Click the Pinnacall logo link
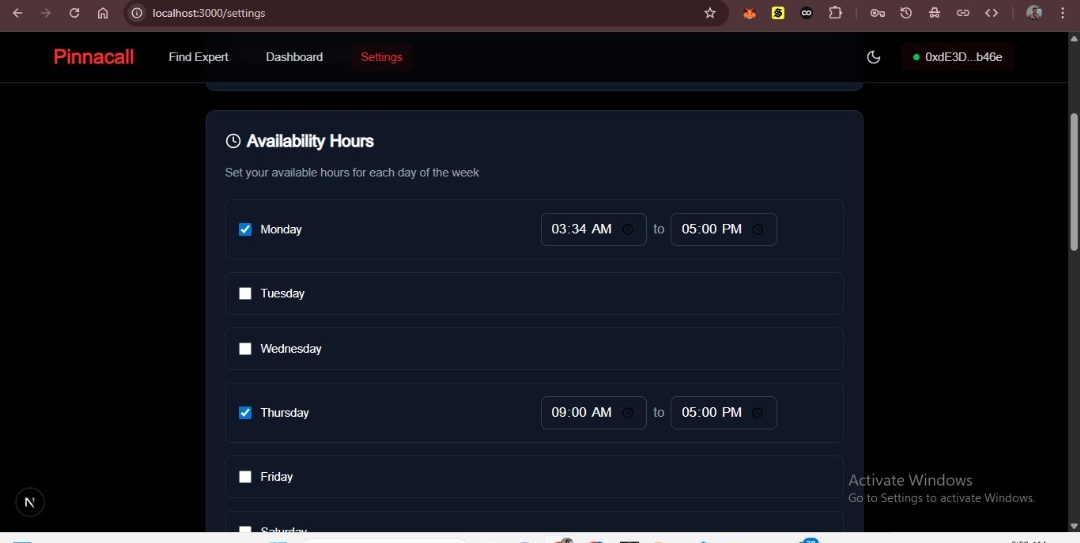The image size is (1080, 543). (94, 57)
